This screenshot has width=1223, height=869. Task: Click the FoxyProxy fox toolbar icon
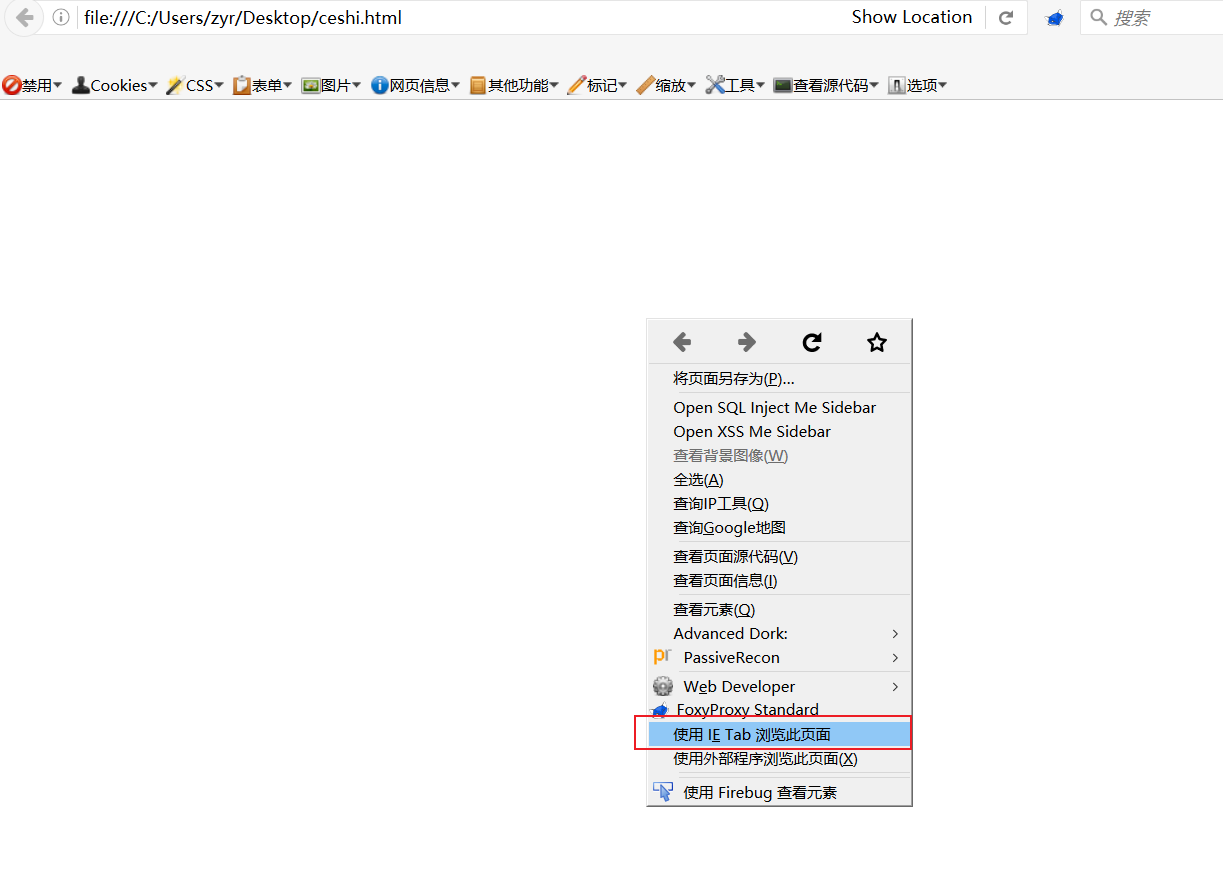pos(1054,18)
